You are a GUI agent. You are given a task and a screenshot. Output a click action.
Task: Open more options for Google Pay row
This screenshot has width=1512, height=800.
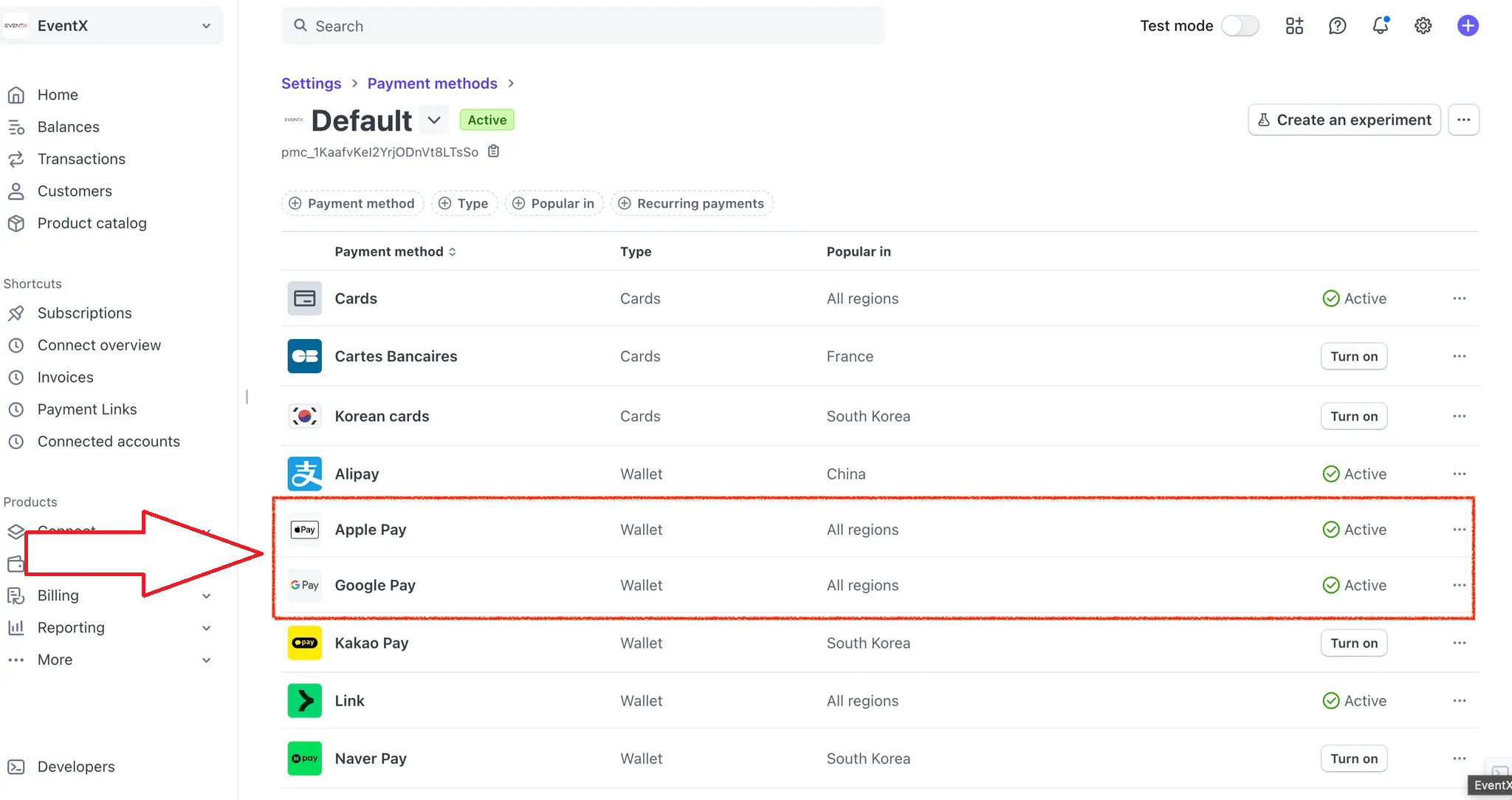(x=1459, y=585)
